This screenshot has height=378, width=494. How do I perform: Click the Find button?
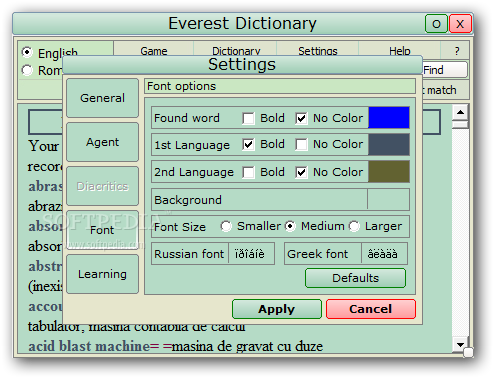click(445, 70)
